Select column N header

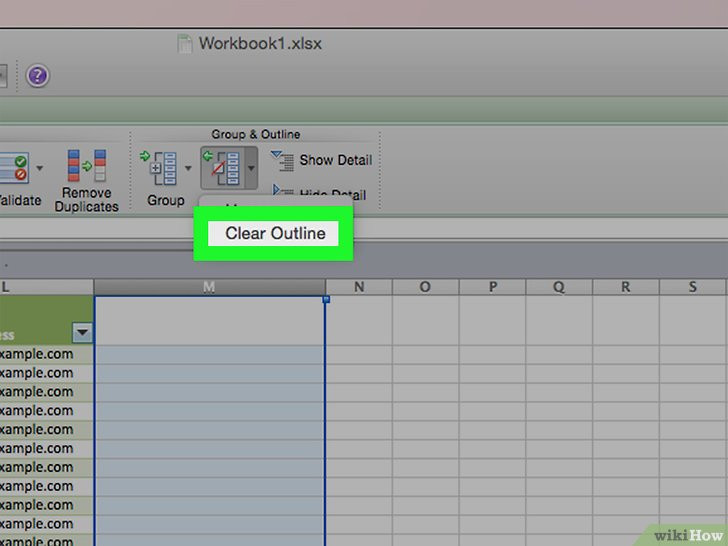[359, 287]
